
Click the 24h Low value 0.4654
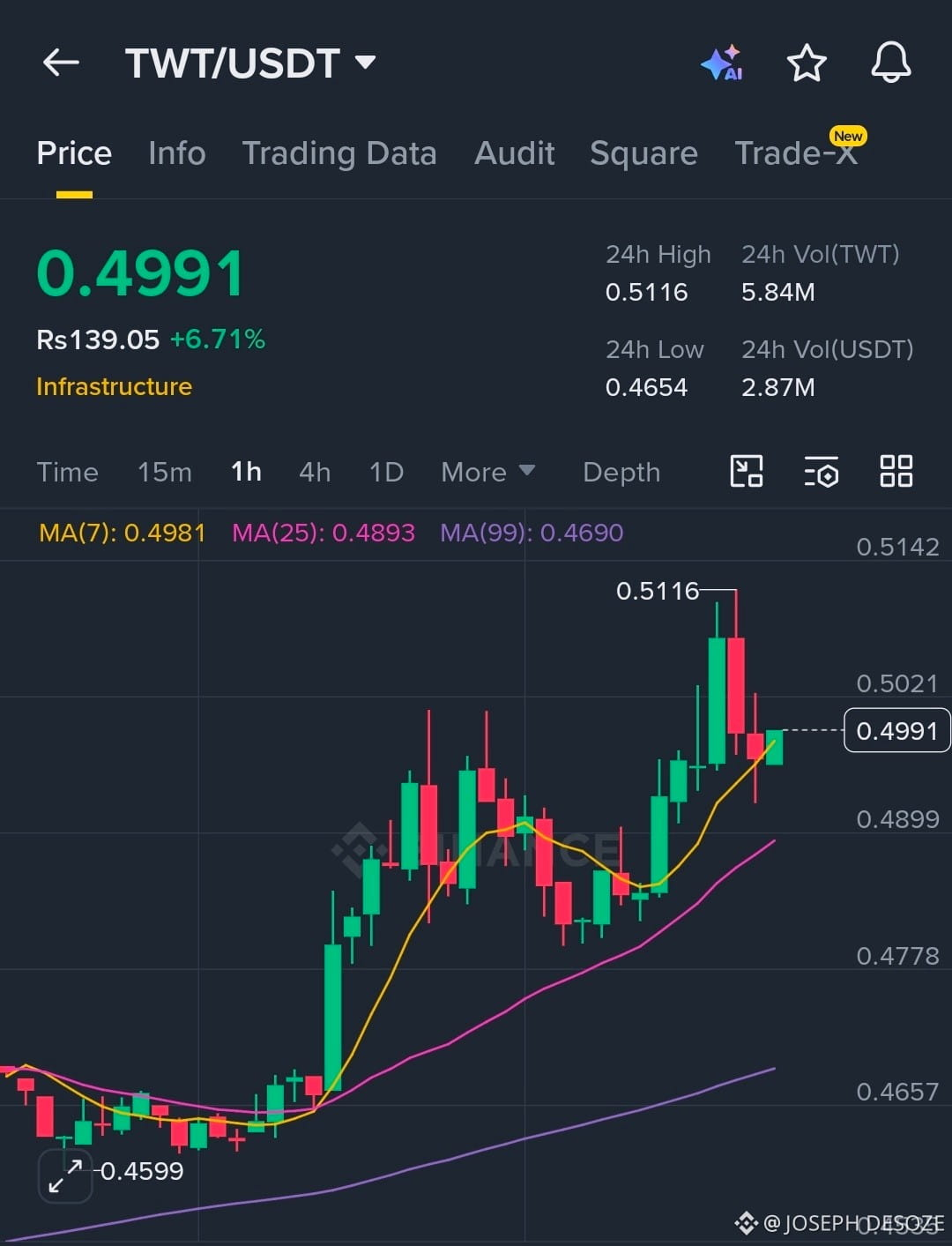pos(646,387)
